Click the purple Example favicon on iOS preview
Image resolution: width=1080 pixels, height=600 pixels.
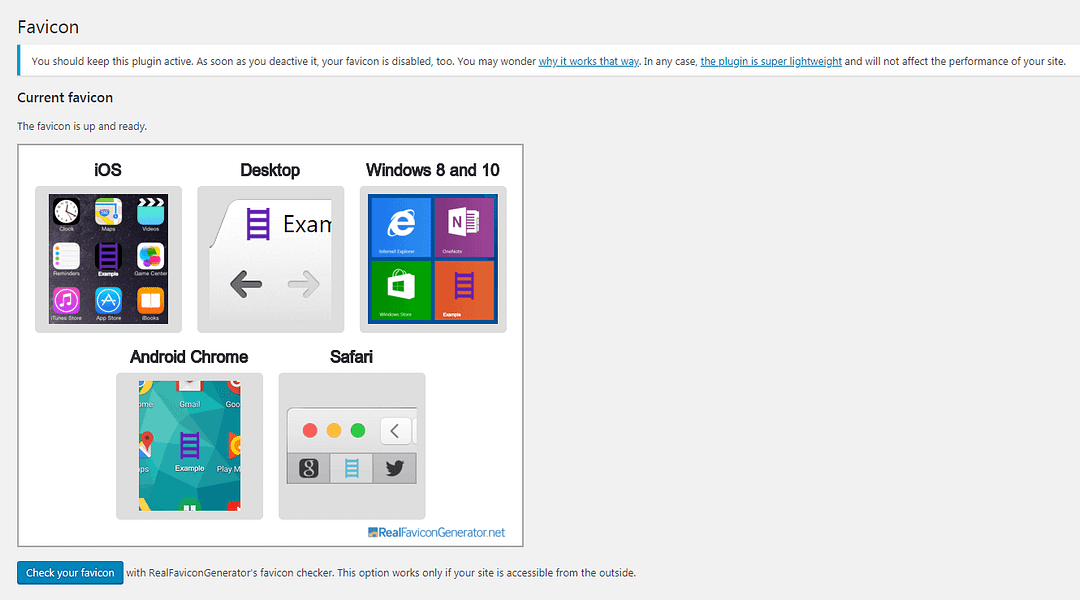pos(107,256)
